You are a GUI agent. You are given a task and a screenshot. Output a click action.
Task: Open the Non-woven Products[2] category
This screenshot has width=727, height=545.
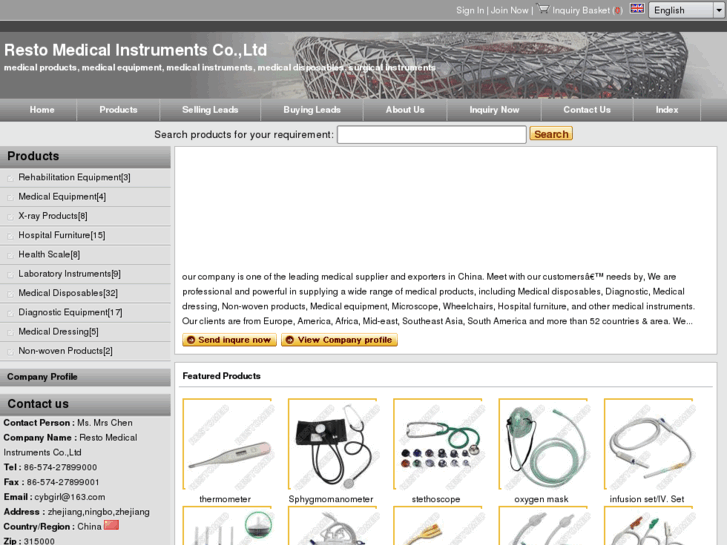point(65,351)
